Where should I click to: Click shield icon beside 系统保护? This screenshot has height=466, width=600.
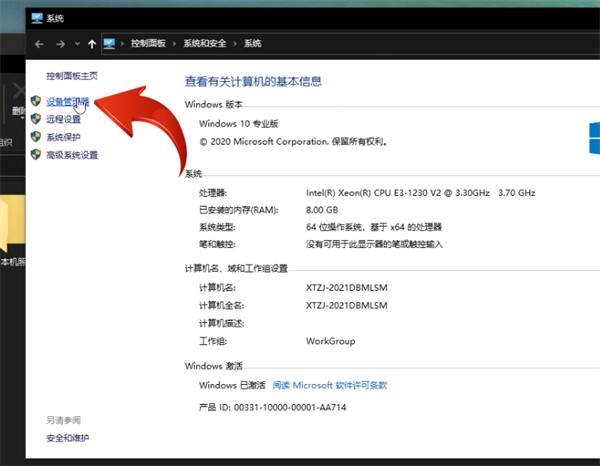36,137
